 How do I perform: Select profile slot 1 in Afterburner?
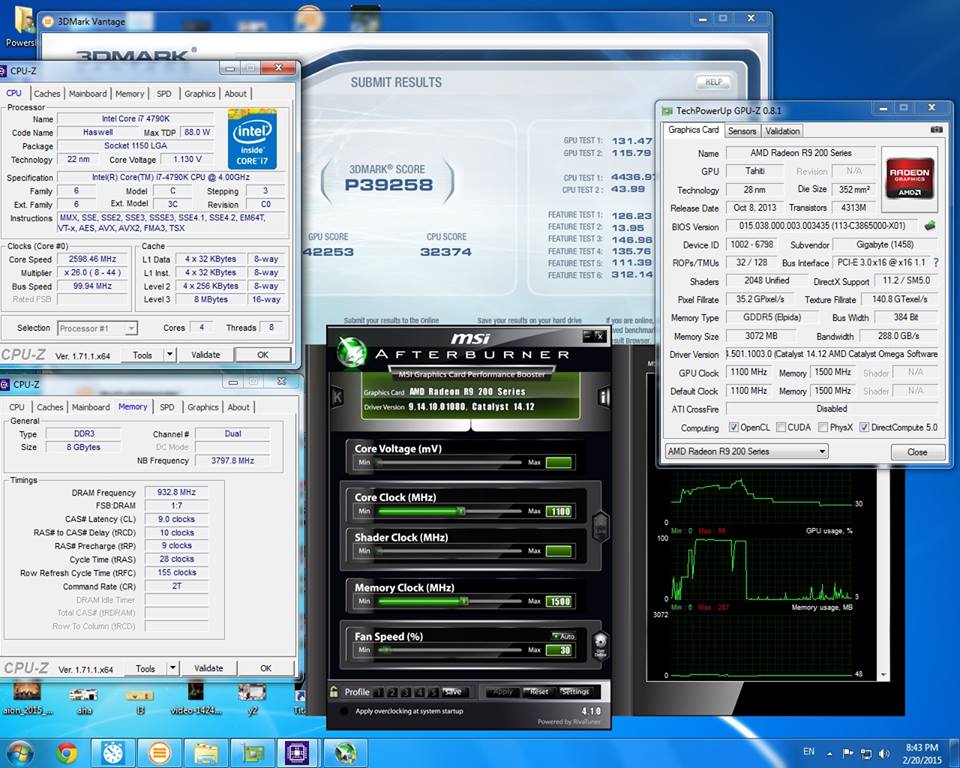pyautogui.click(x=380, y=691)
